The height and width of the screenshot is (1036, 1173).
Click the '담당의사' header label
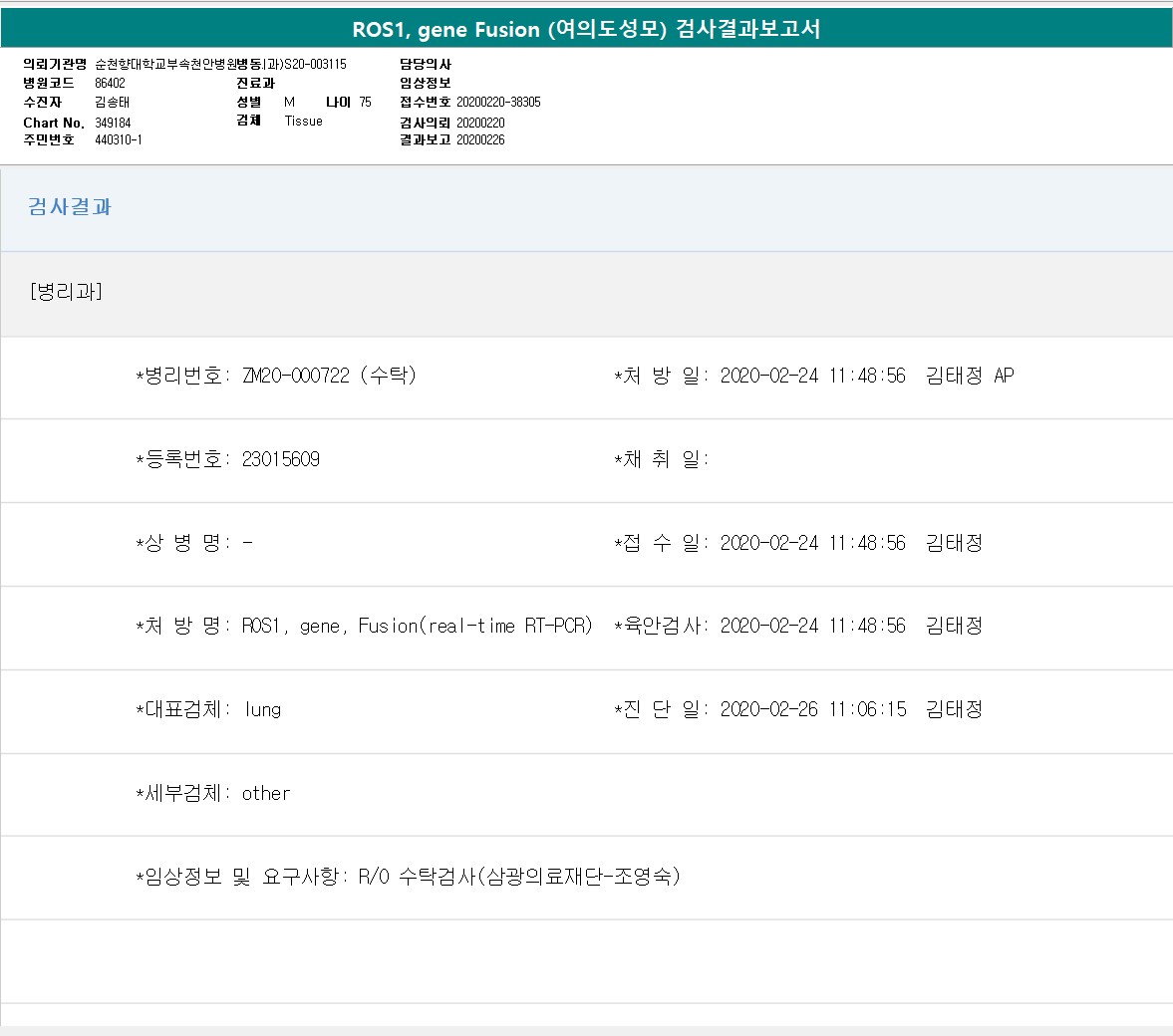coord(425,65)
